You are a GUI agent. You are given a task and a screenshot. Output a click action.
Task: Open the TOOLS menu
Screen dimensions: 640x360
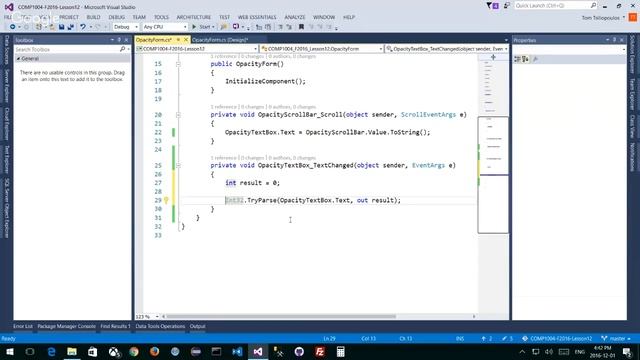click(161, 17)
